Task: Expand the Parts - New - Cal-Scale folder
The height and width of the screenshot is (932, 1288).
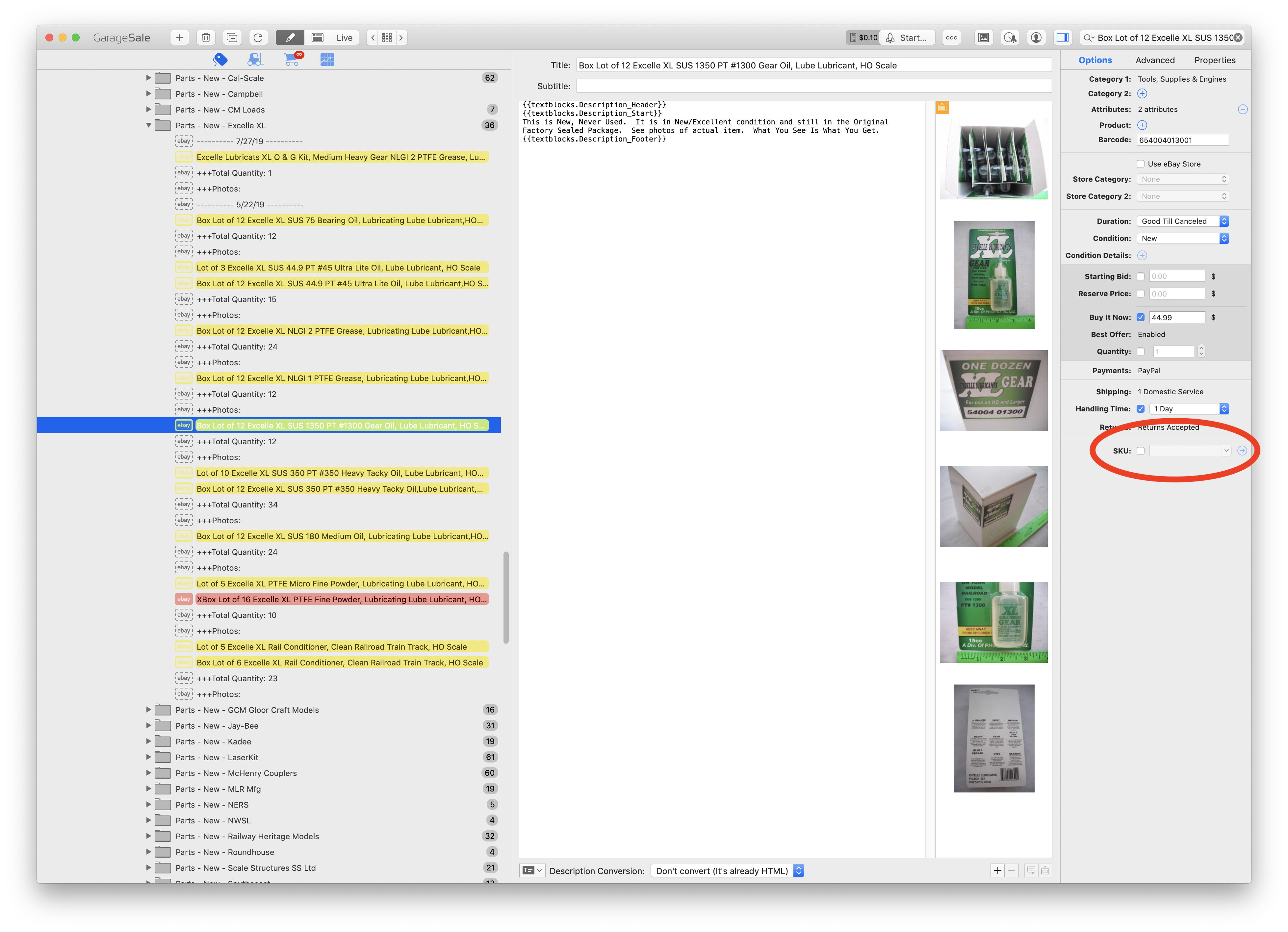Action: 148,78
